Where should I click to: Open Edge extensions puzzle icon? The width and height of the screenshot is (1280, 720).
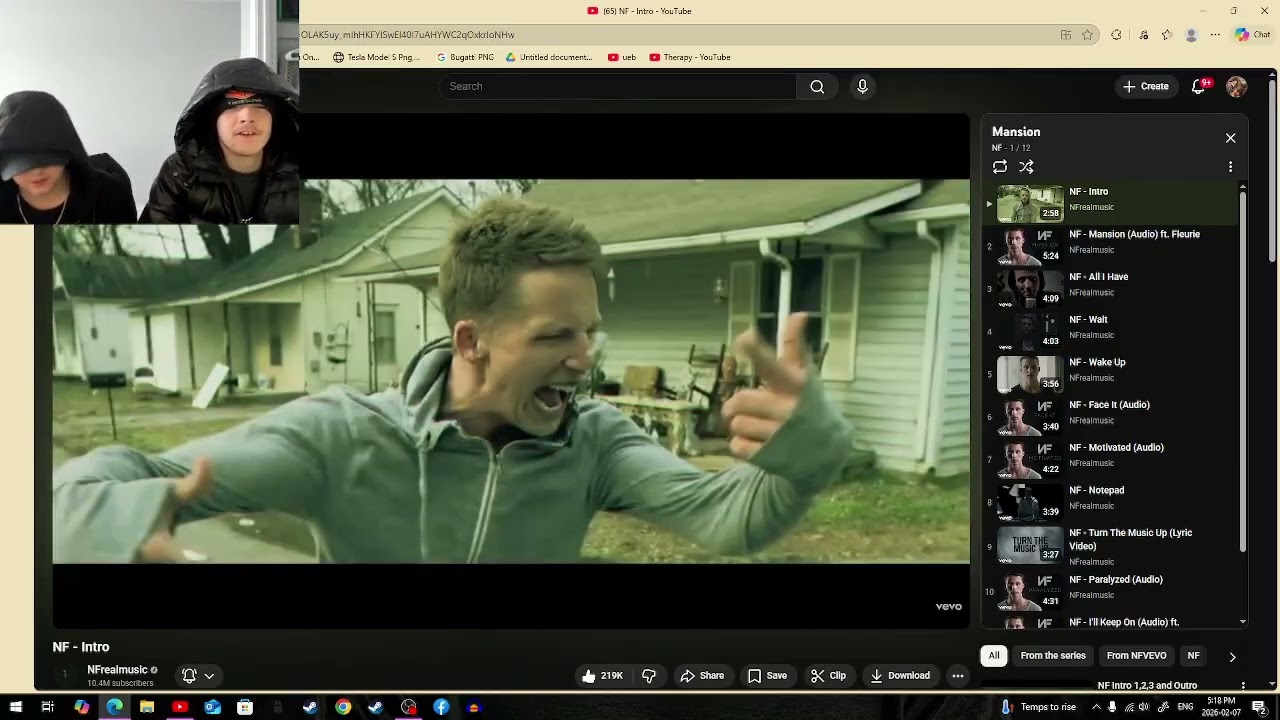tap(1116, 35)
